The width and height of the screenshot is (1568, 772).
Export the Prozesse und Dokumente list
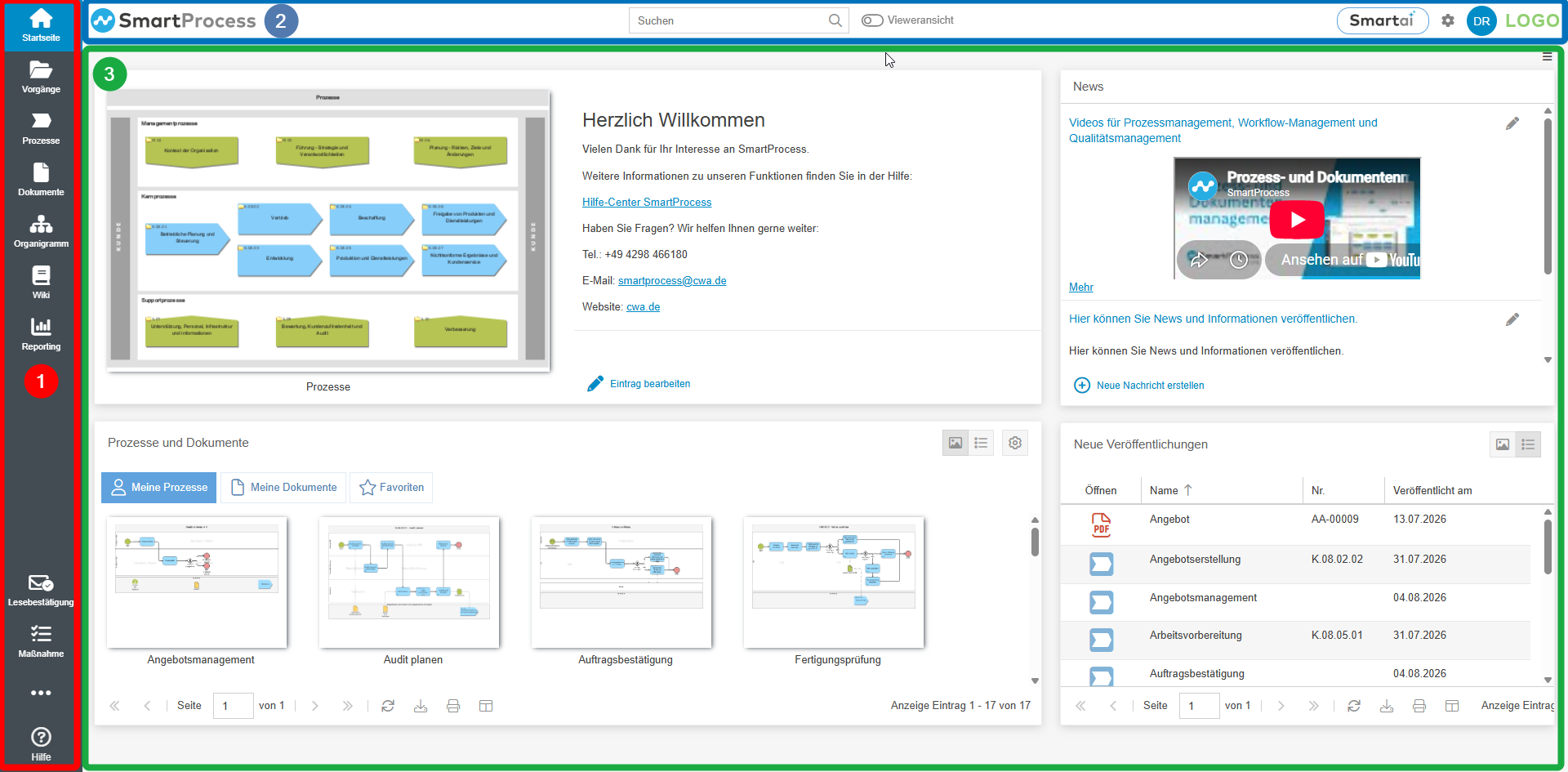pyautogui.click(x=421, y=706)
